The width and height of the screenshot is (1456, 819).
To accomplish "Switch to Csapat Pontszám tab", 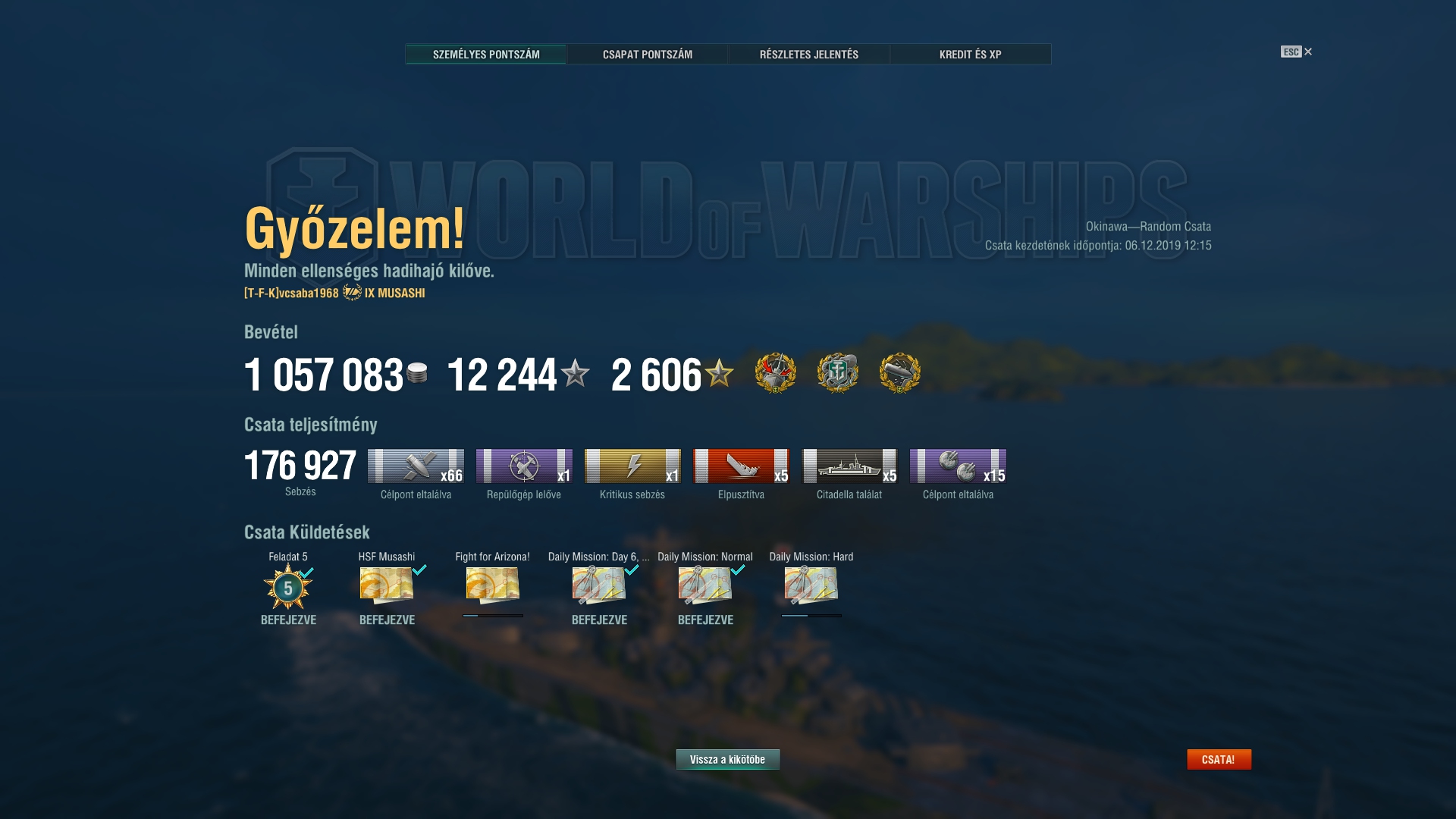I will 648,55.
